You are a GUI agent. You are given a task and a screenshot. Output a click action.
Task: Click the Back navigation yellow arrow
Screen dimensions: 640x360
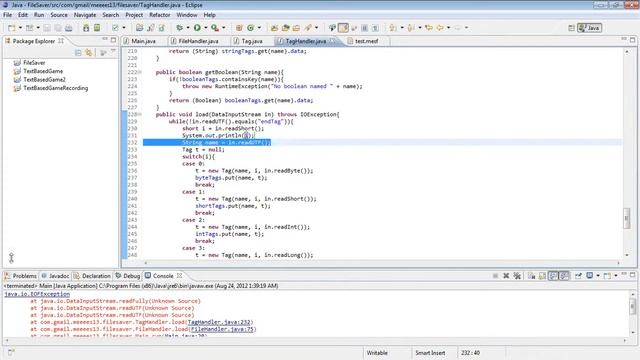coord(440,28)
